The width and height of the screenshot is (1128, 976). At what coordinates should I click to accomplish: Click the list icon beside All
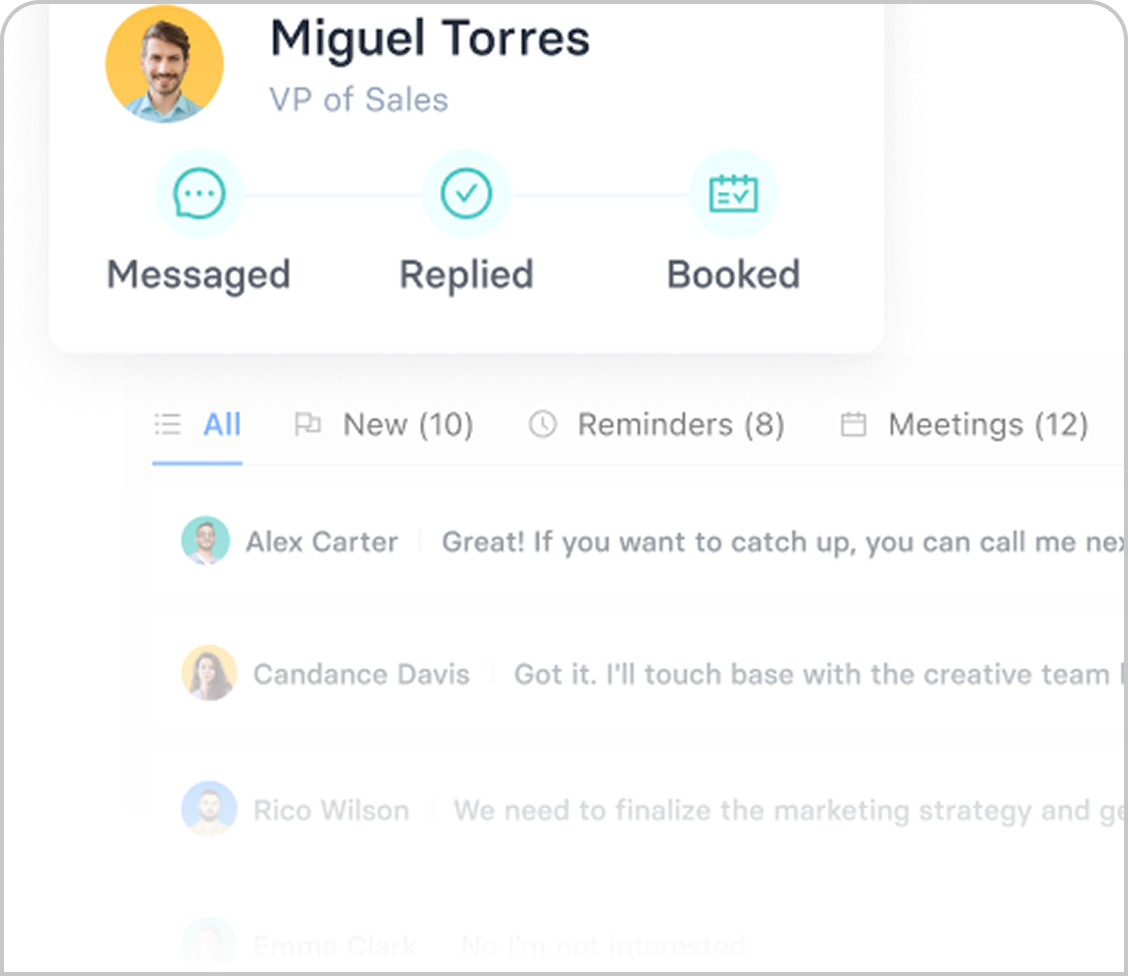[167, 425]
